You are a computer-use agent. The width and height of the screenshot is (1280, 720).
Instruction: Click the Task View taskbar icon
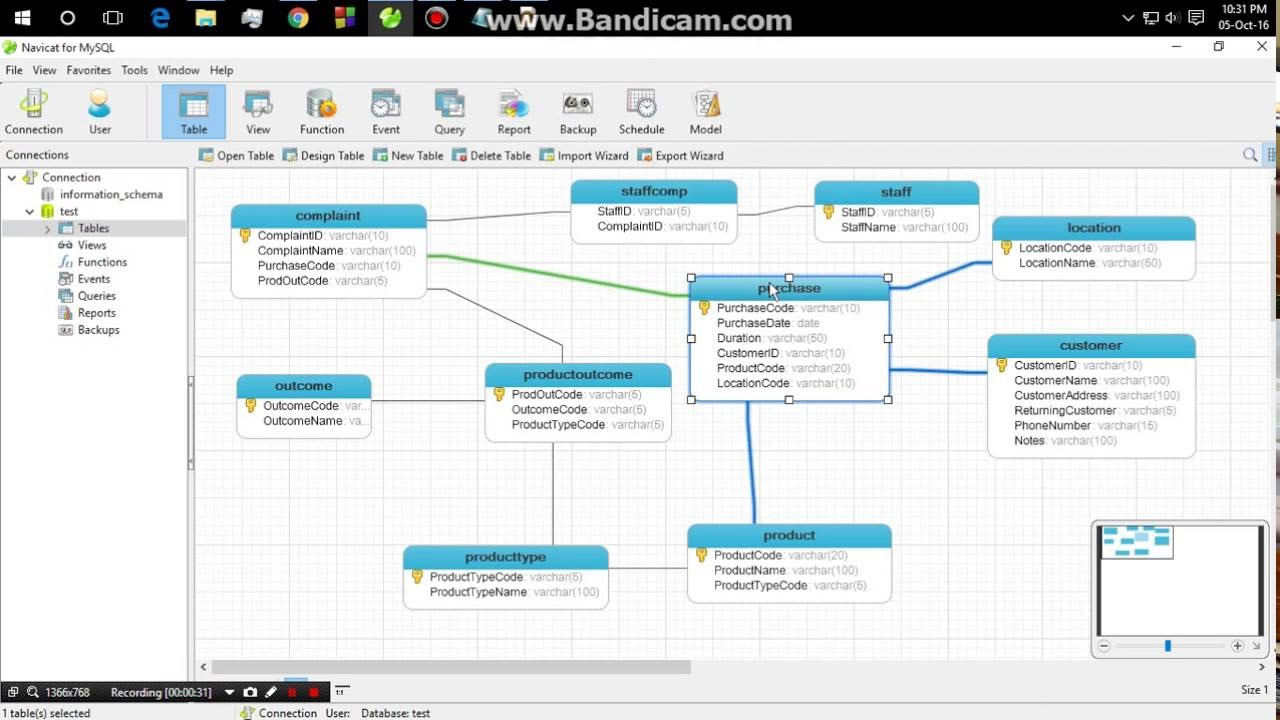[x=113, y=18]
